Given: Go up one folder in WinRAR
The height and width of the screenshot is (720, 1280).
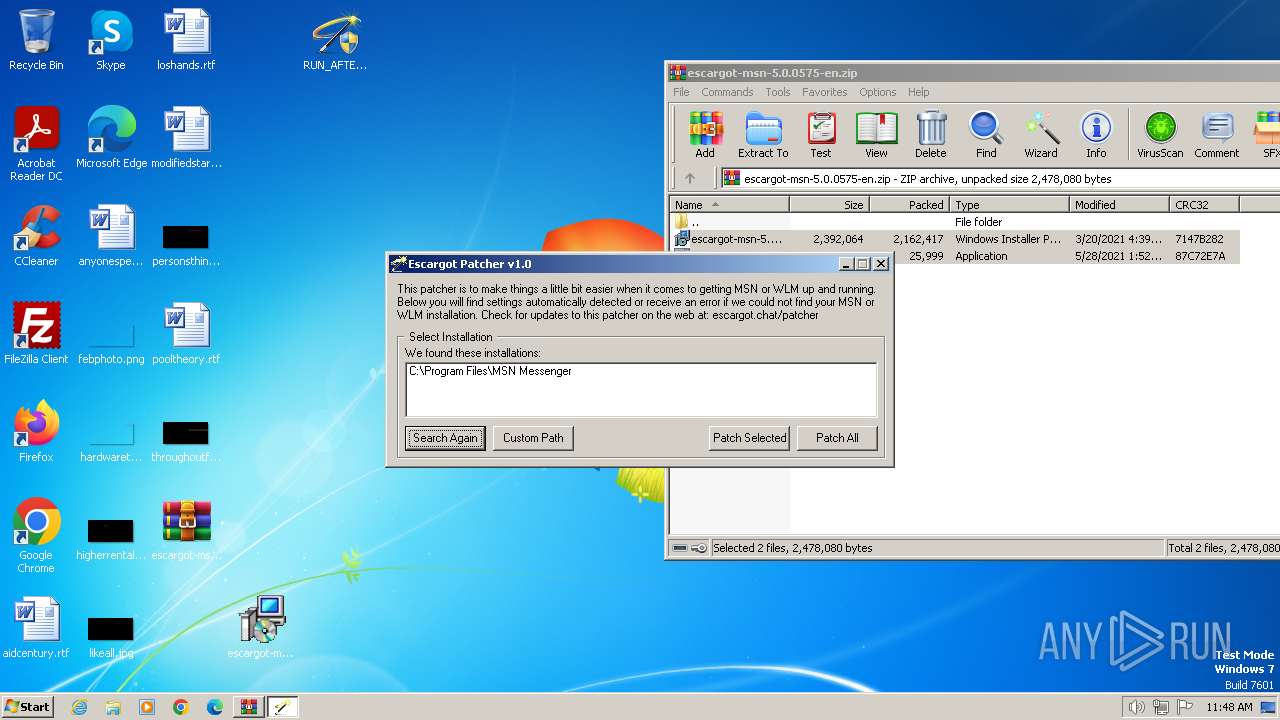Looking at the screenshot, I should pyautogui.click(x=689, y=179).
